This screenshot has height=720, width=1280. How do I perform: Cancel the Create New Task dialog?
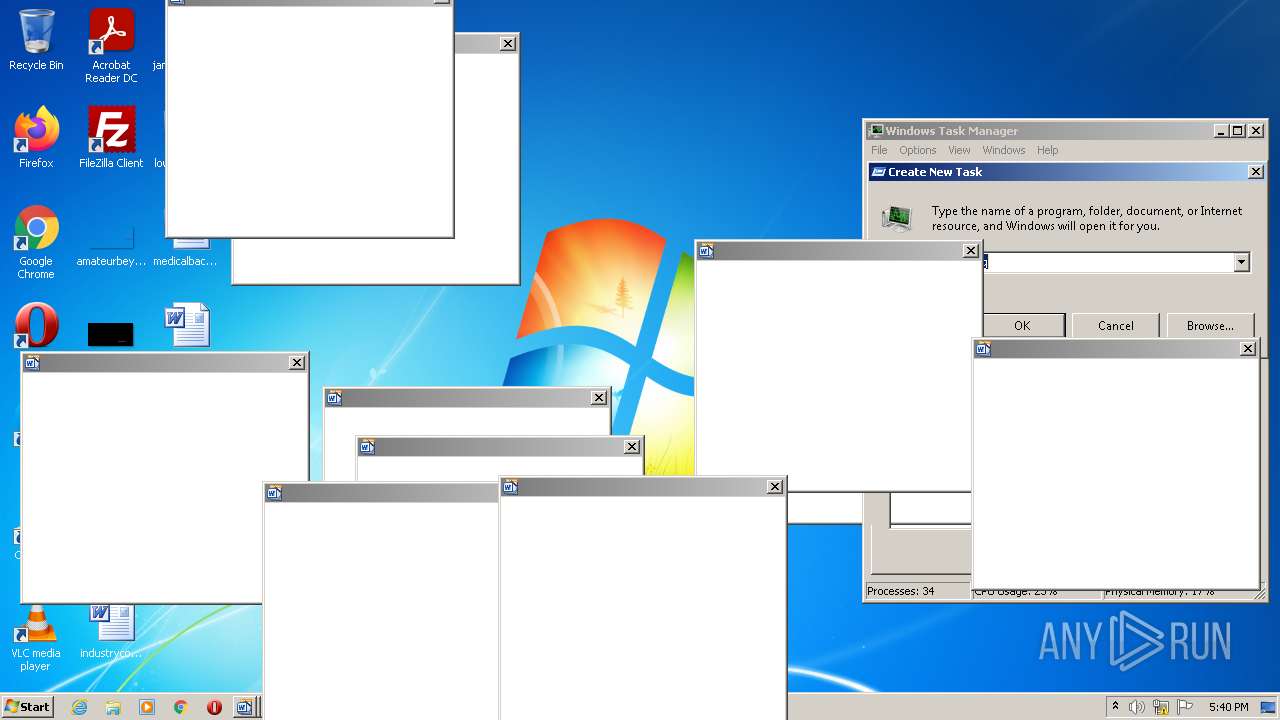pyautogui.click(x=1115, y=325)
